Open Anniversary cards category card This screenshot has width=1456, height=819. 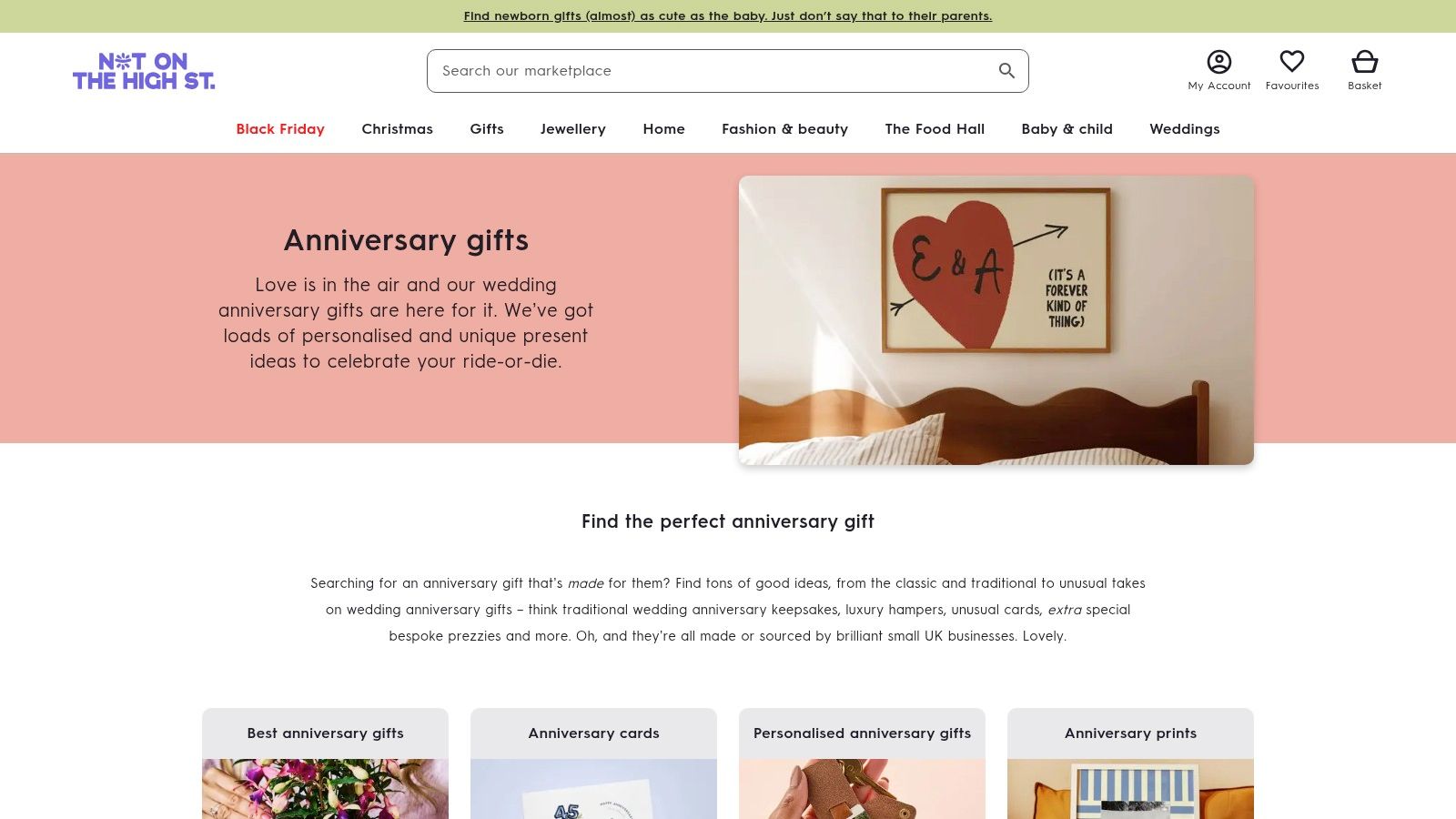[x=593, y=763]
